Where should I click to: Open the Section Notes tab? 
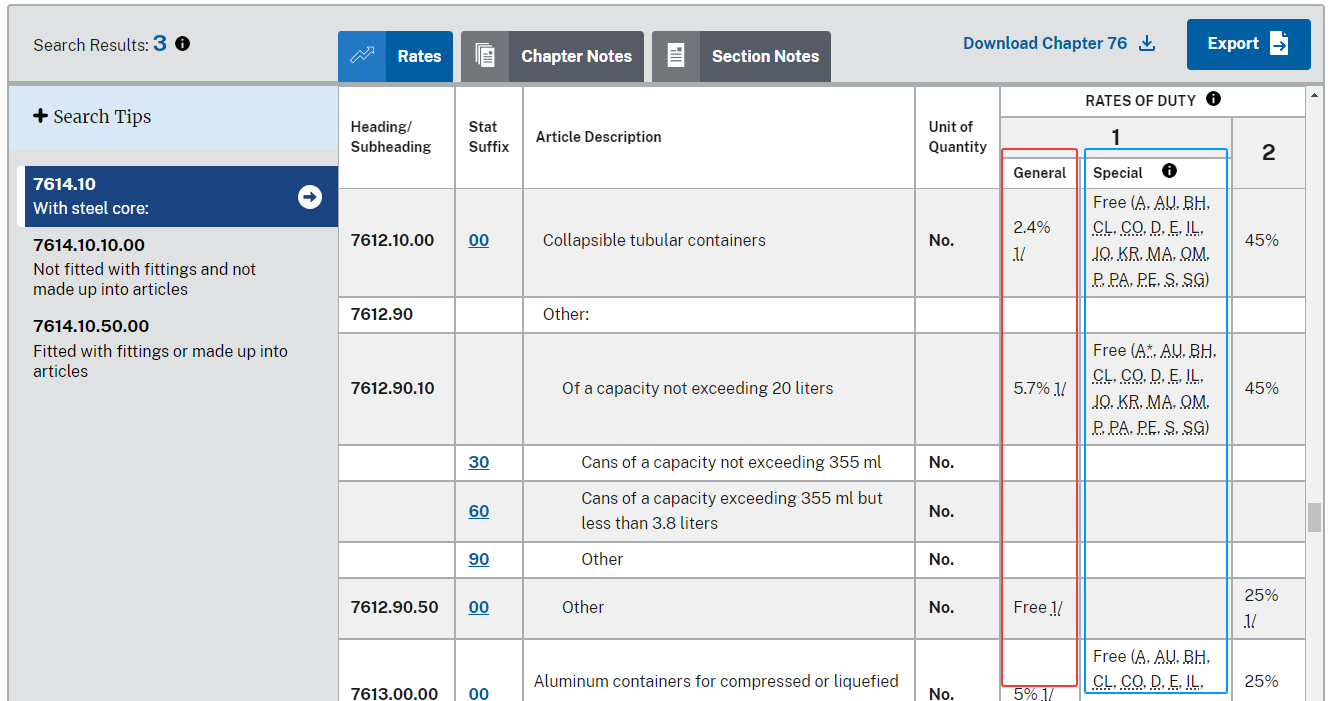click(x=764, y=56)
